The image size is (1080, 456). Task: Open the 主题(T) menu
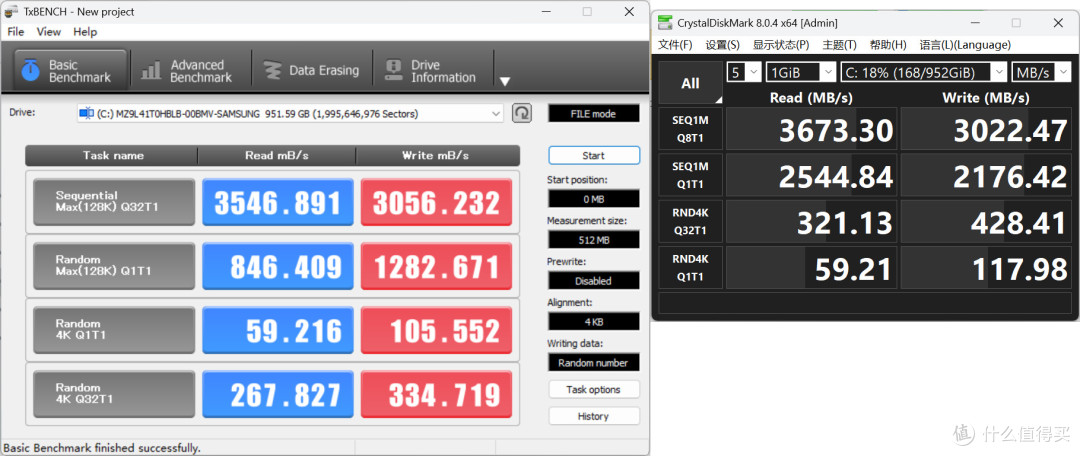click(x=840, y=45)
